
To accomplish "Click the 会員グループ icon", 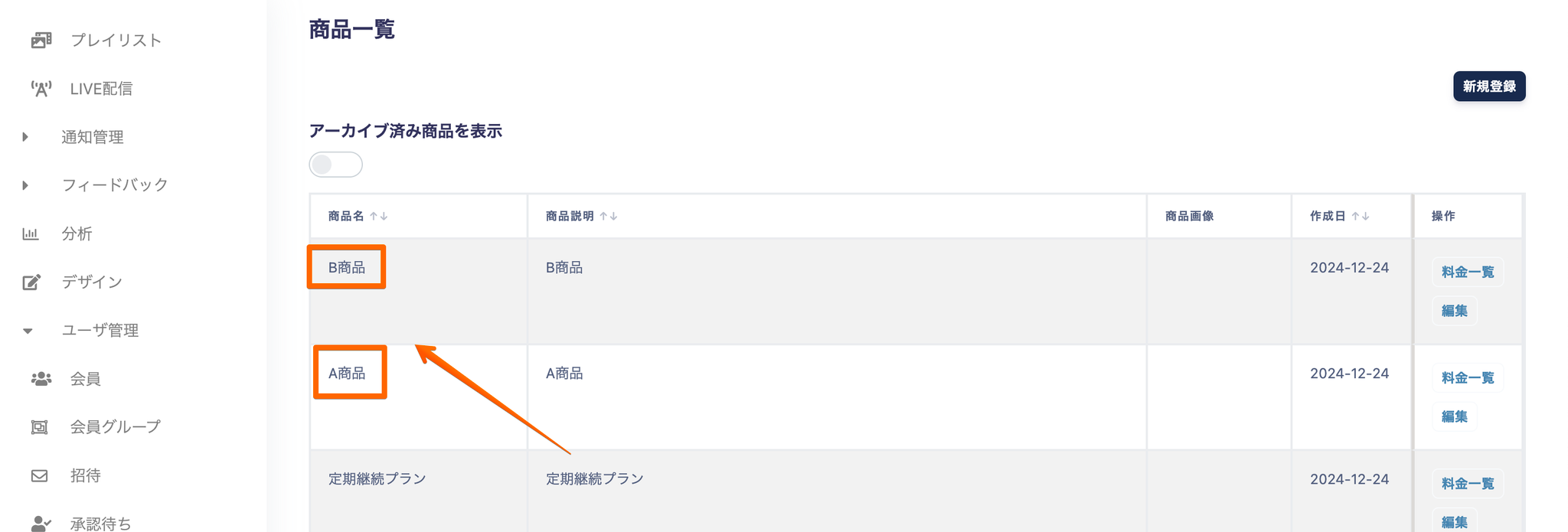I will coord(39,427).
